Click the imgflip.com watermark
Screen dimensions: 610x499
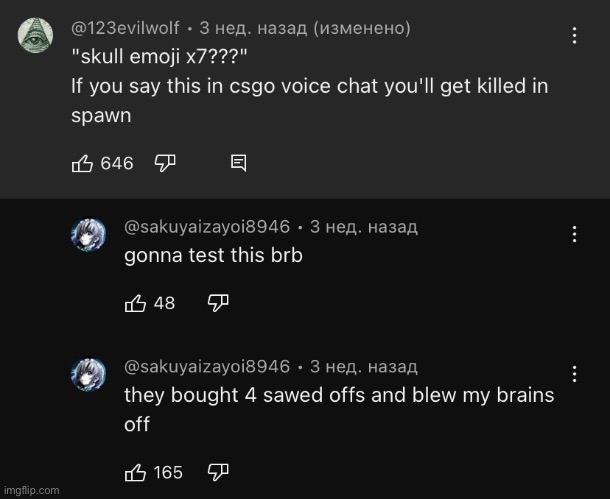click(31, 490)
